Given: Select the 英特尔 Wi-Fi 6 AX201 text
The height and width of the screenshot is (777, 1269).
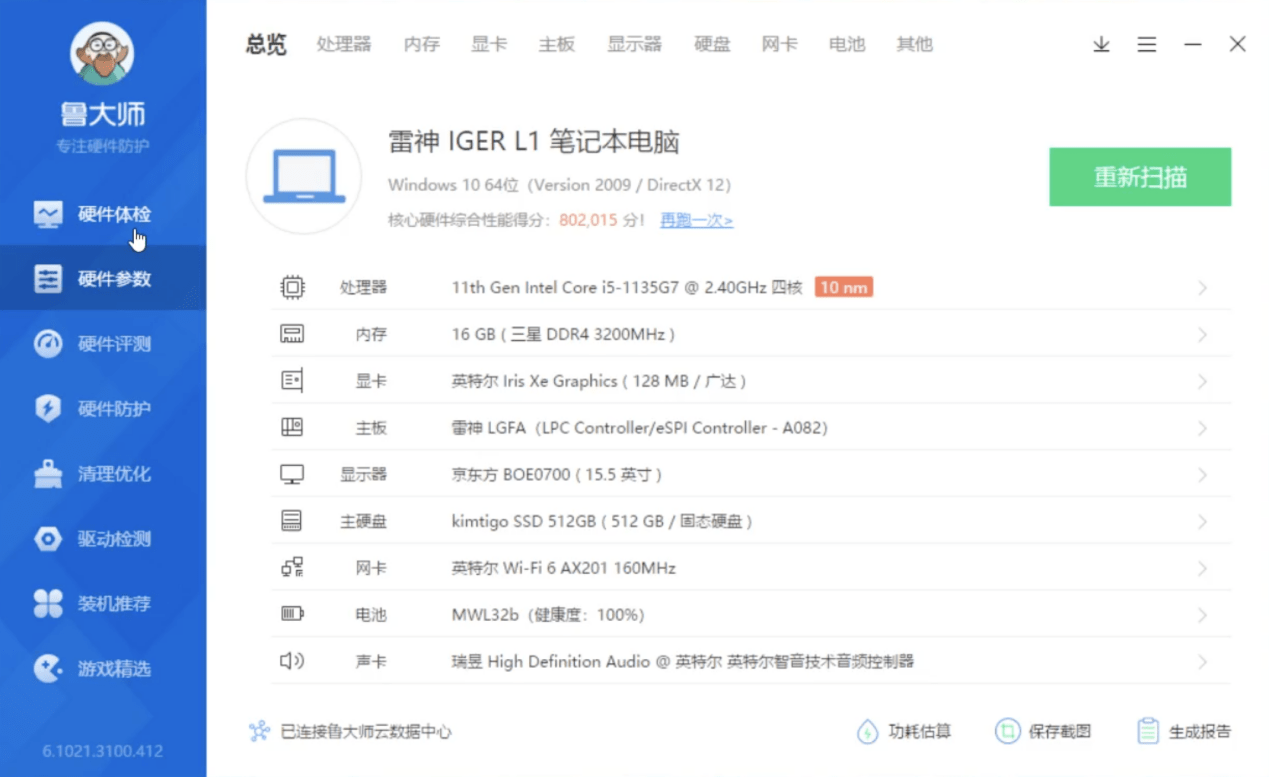Looking at the screenshot, I should click(564, 569).
